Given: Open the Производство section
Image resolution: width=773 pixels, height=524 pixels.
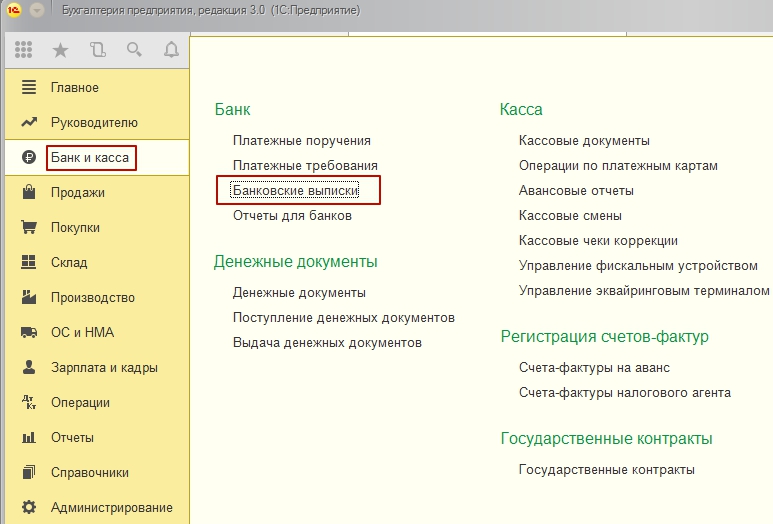Looking at the screenshot, I should (93, 298).
